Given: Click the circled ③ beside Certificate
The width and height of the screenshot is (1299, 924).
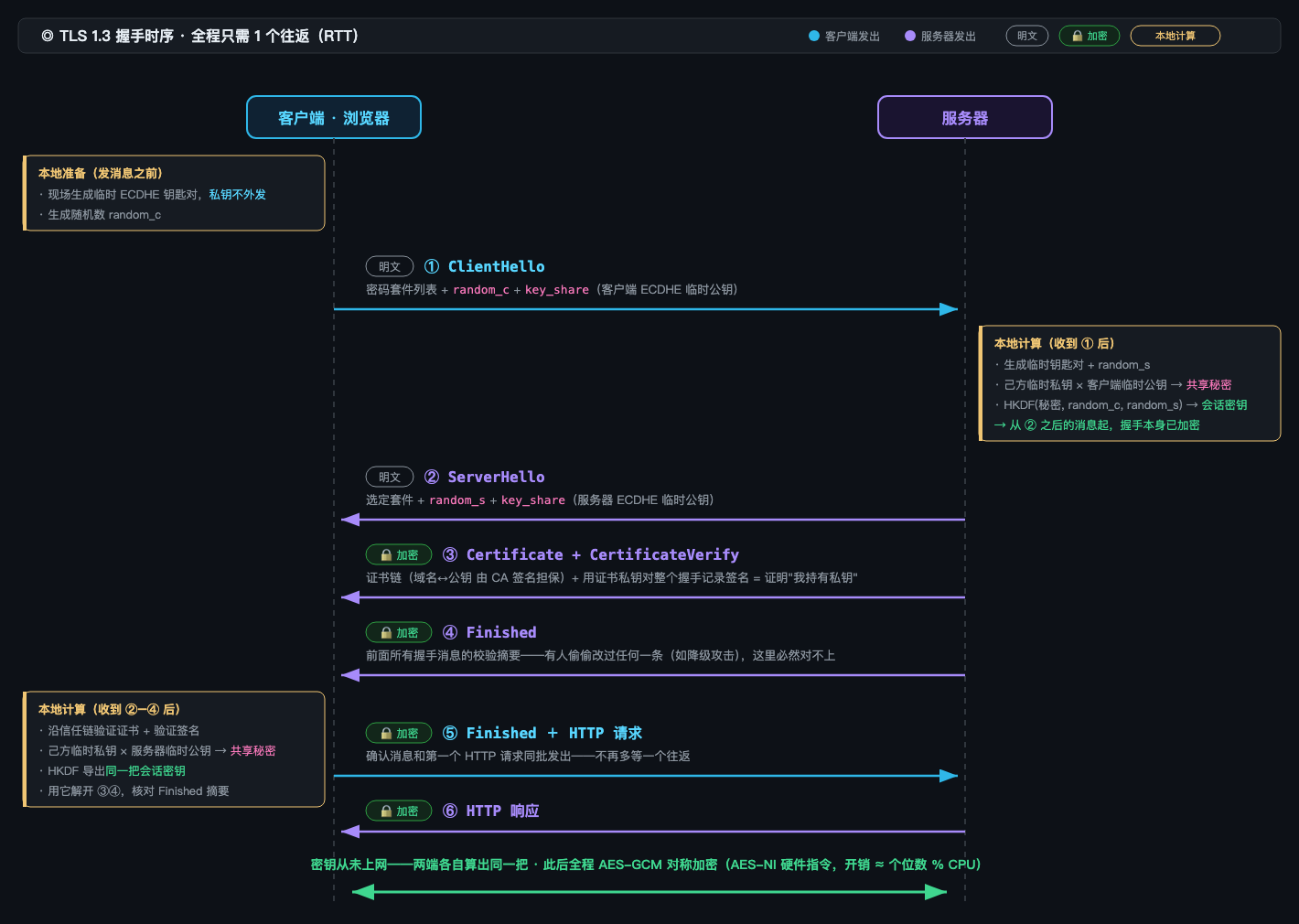Looking at the screenshot, I should point(450,554).
